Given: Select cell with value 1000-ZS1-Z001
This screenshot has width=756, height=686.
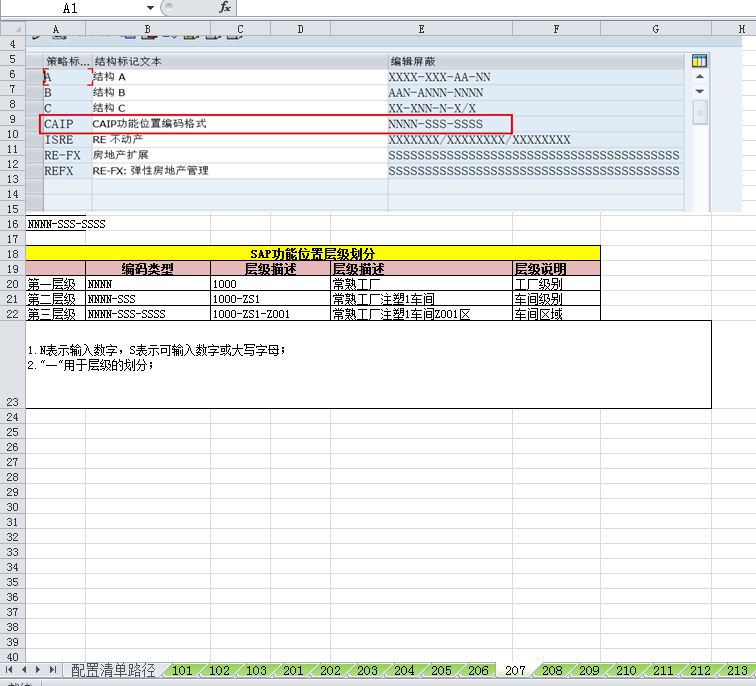Looking at the screenshot, I should click(270, 314).
